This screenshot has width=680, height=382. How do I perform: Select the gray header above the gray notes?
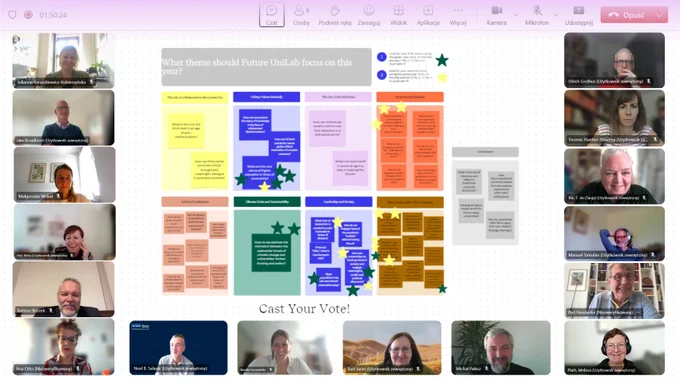485,152
